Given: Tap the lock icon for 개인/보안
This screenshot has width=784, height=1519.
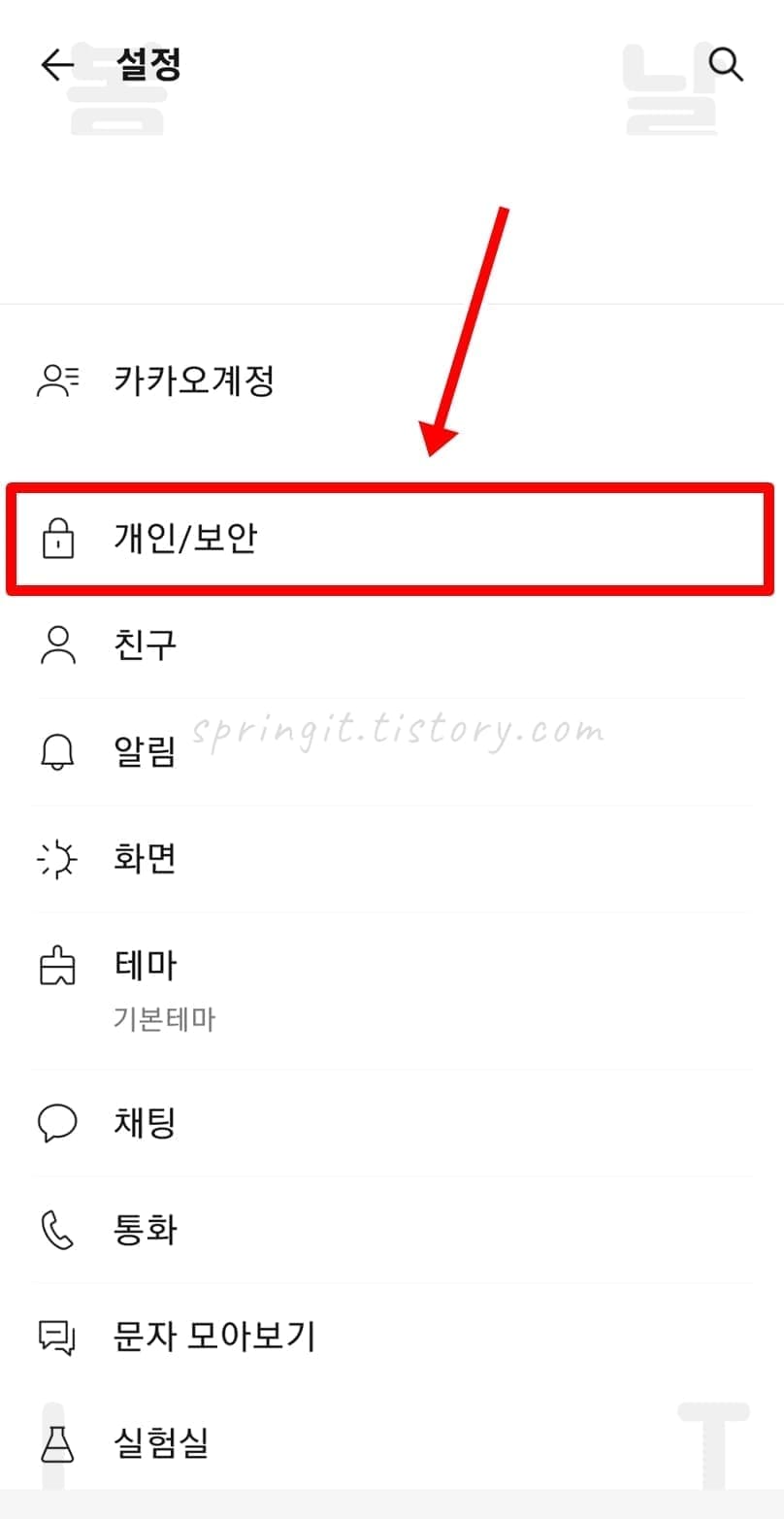Looking at the screenshot, I should tap(58, 538).
